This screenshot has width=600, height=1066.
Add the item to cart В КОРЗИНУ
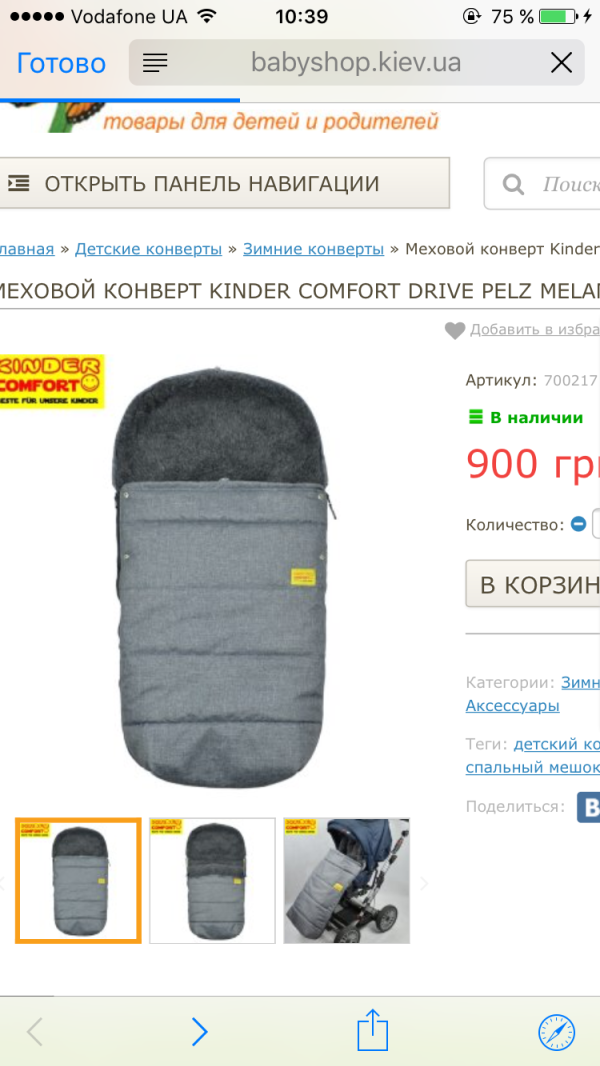point(533,584)
